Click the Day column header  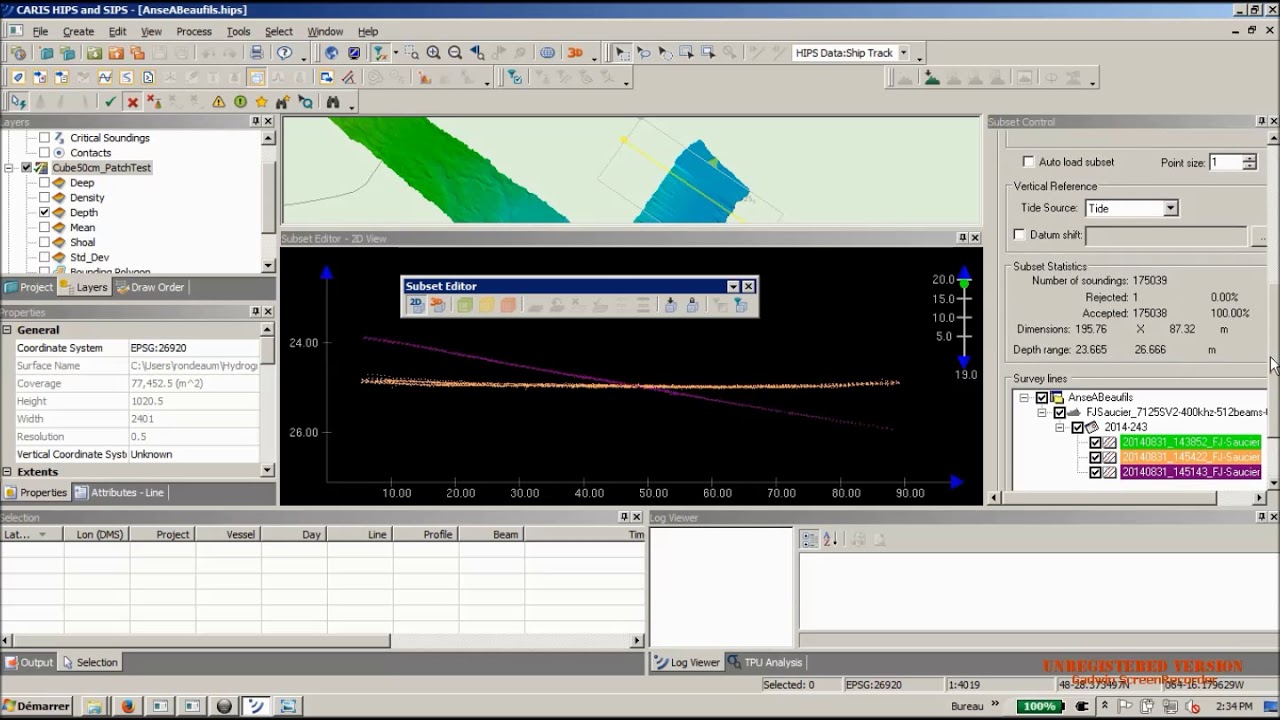click(x=295, y=535)
